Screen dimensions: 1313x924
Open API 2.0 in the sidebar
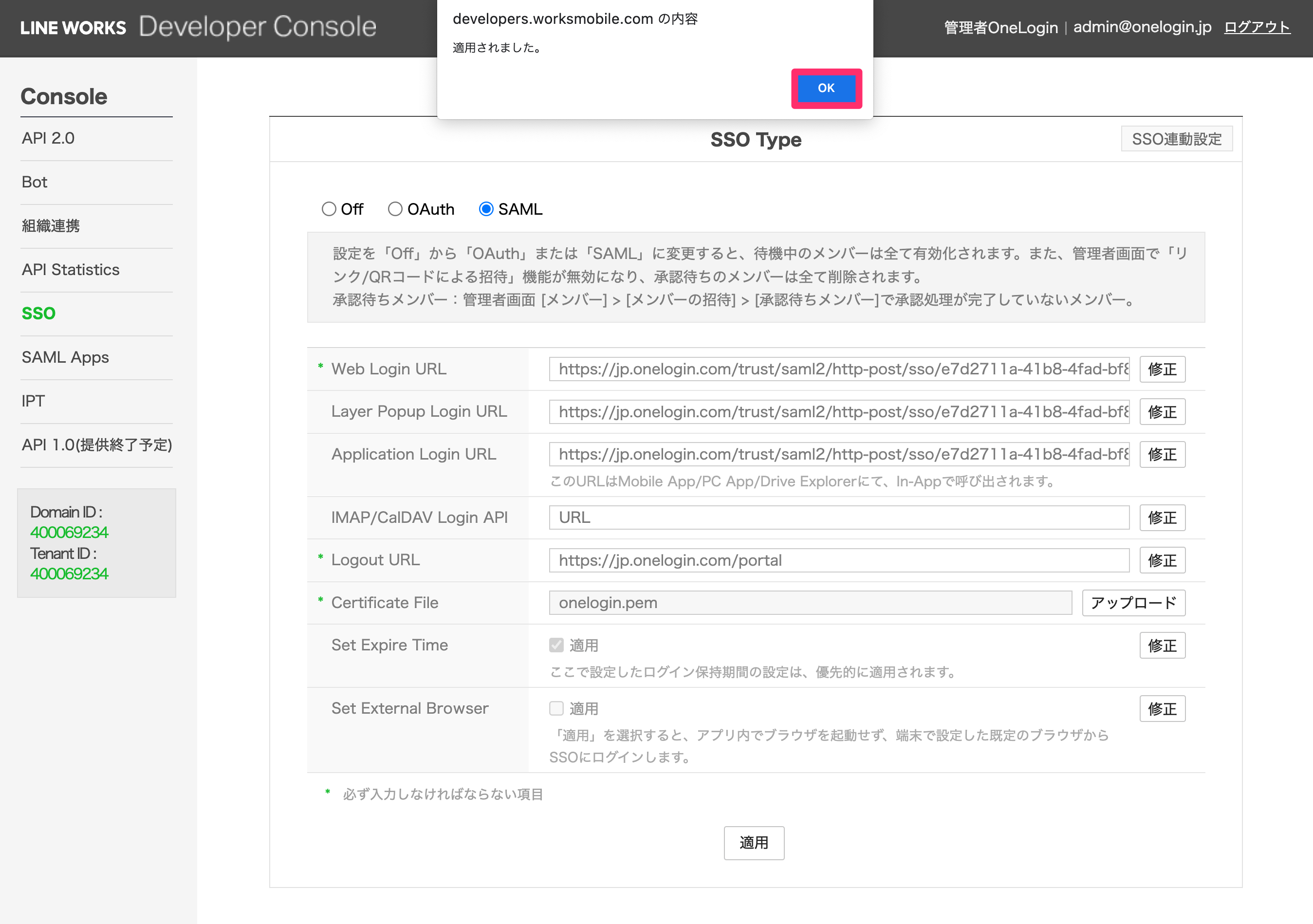48,138
